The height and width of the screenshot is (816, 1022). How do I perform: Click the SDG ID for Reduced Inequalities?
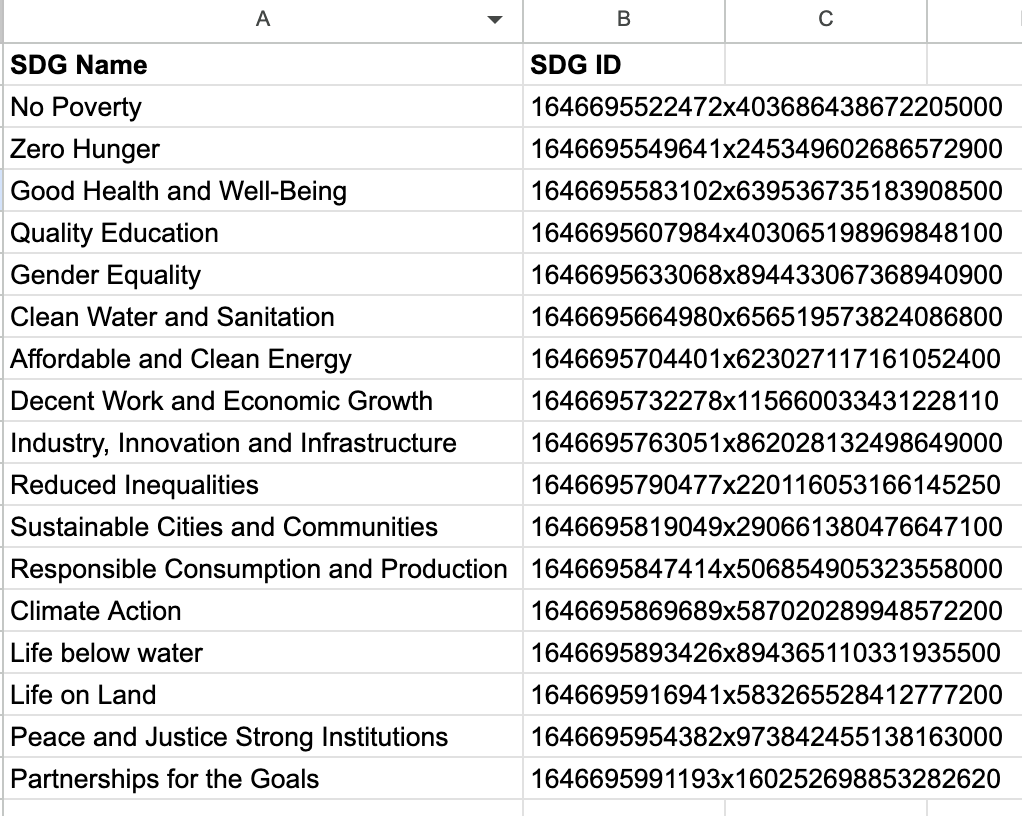pyautogui.click(x=766, y=485)
